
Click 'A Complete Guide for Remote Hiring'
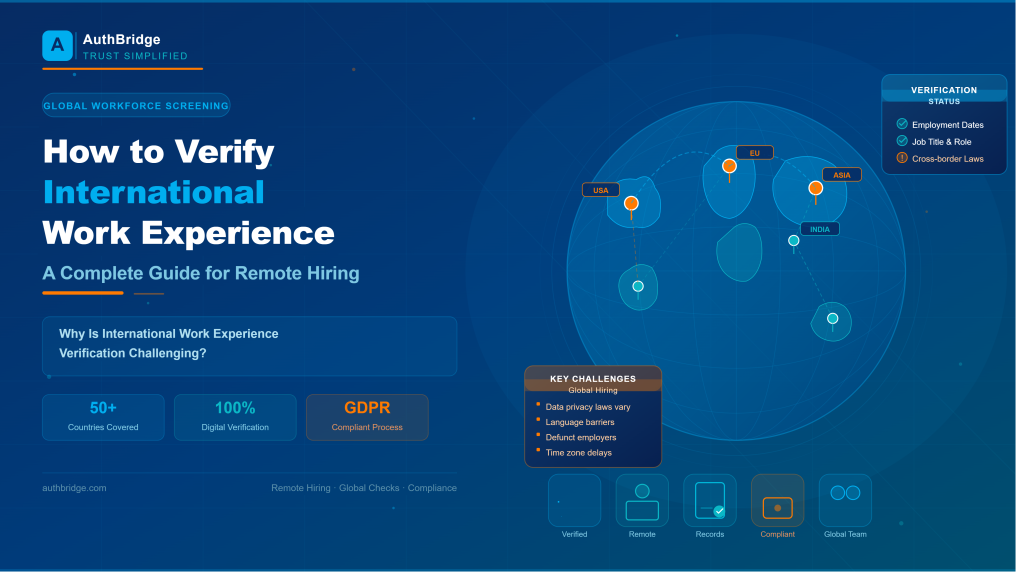coord(202,275)
